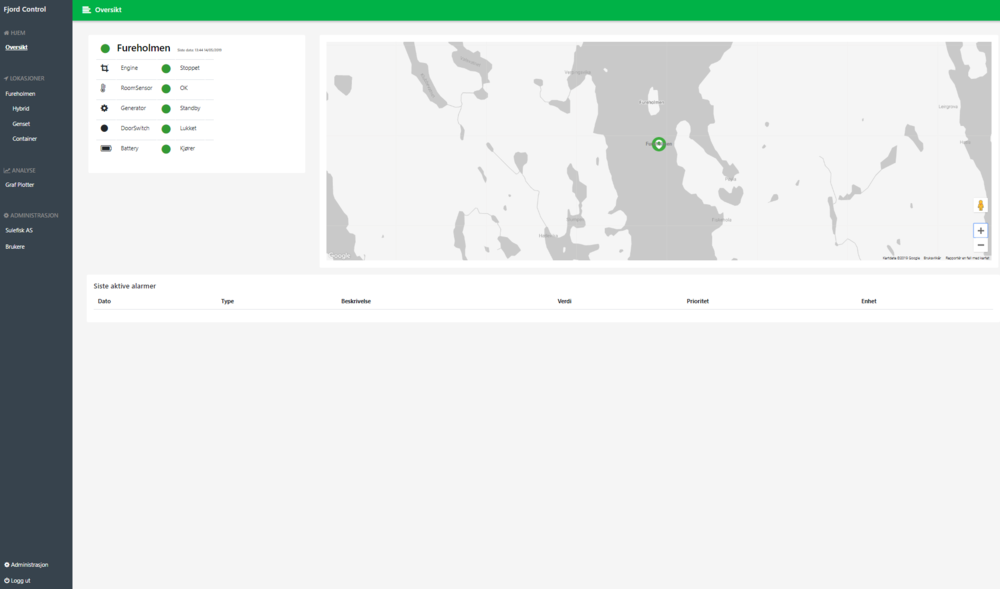The image size is (1000, 589).
Task: Sort alarms by Prioritet column header
Action: coord(698,301)
